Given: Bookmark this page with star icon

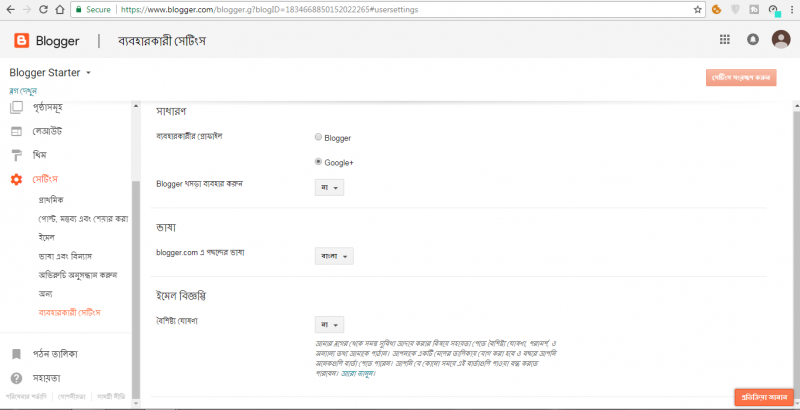Looking at the screenshot, I should pos(698,9).
